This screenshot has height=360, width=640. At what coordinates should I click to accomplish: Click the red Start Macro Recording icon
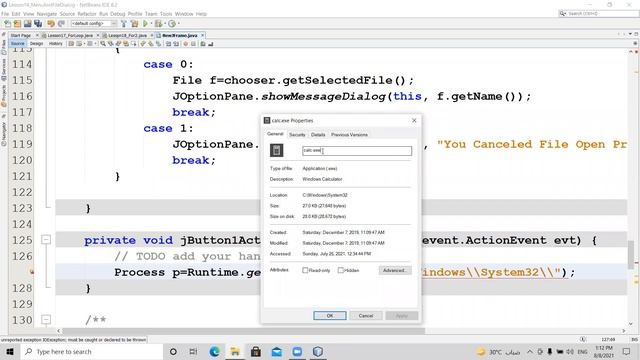coord(186,44)
